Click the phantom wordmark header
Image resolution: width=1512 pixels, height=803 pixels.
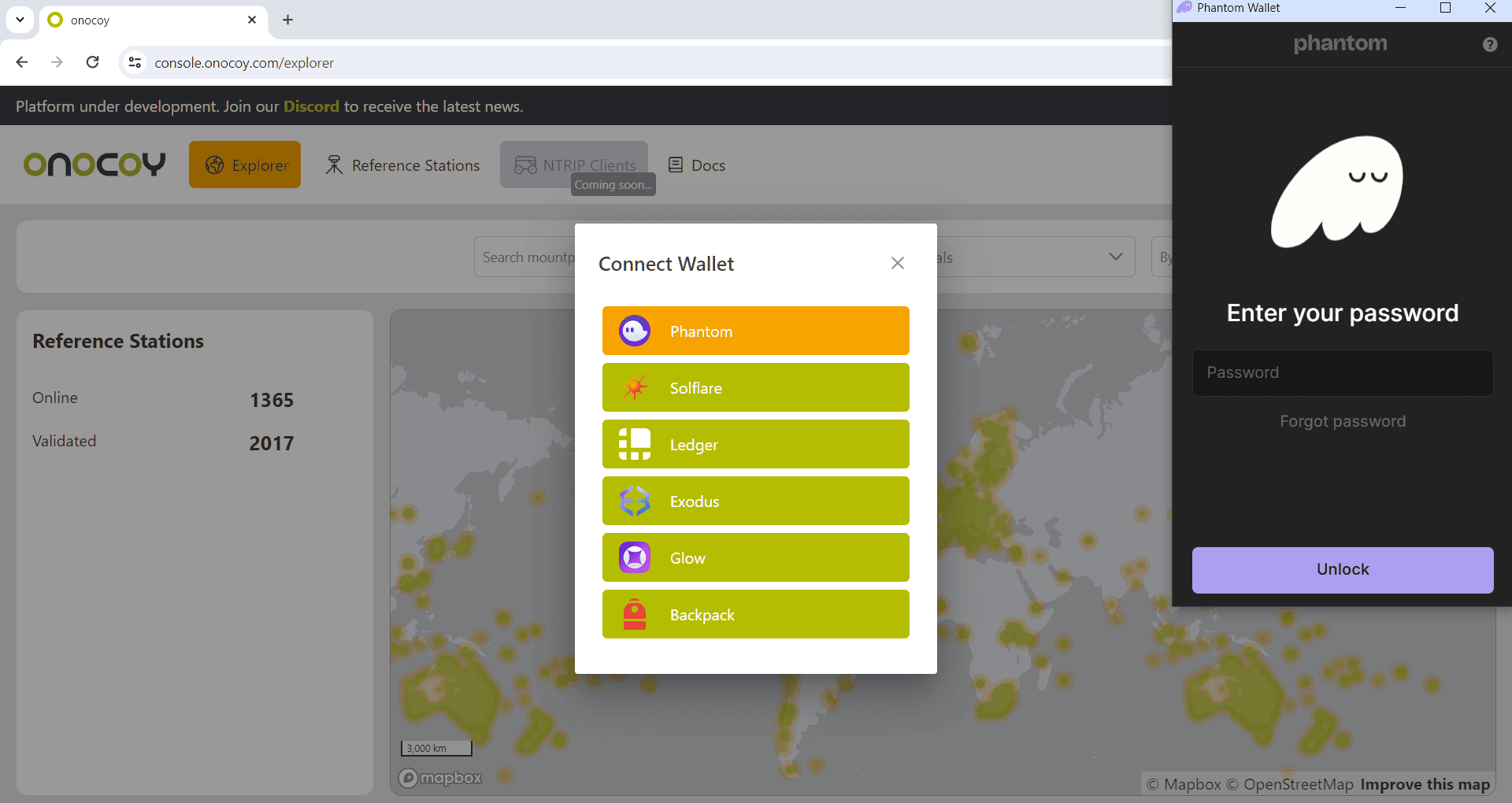tap(1340, 43)
